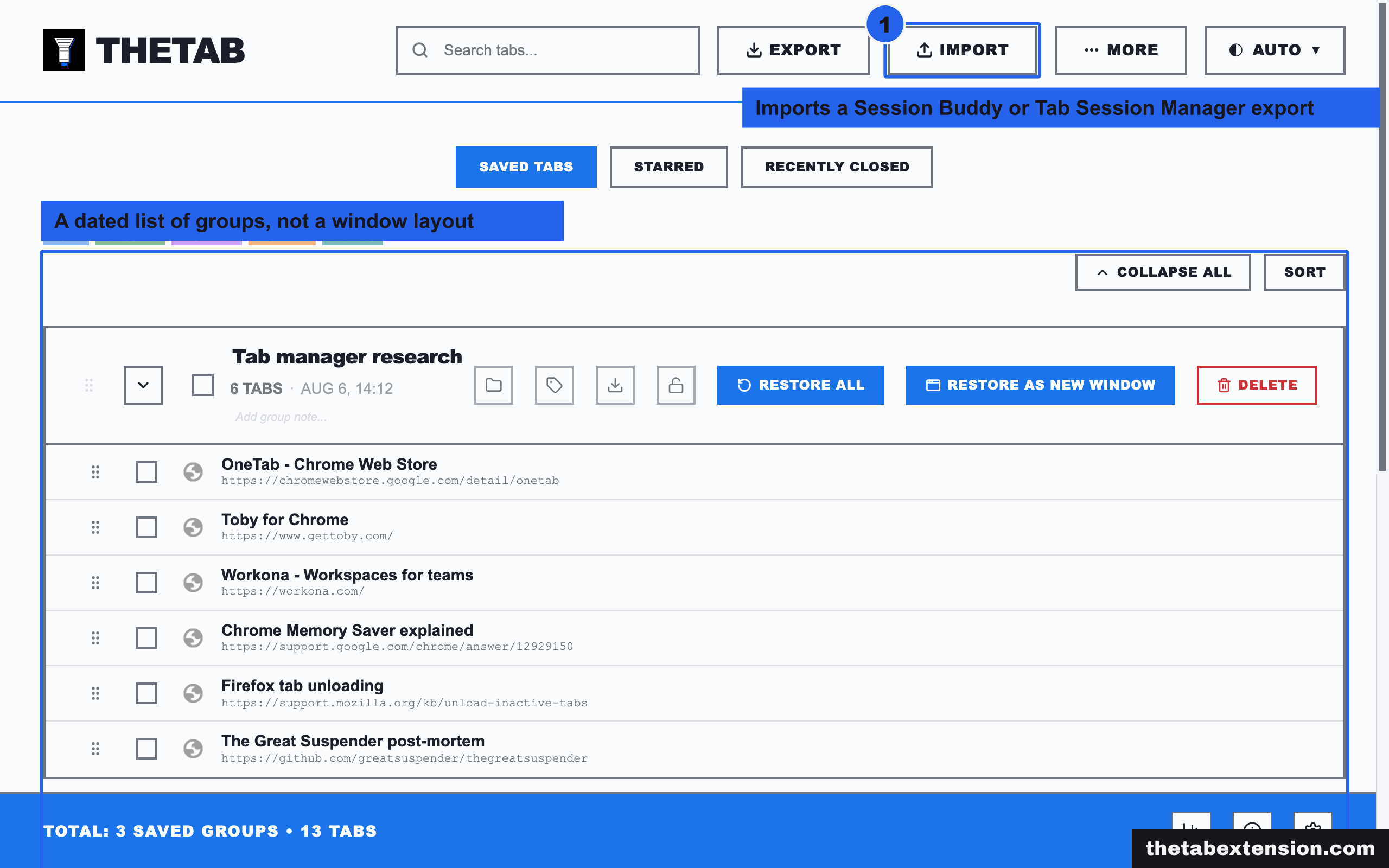Click the globe favicon of OneTab - Chrome Web Store
1389x868 pixels.
coord(193,472)
